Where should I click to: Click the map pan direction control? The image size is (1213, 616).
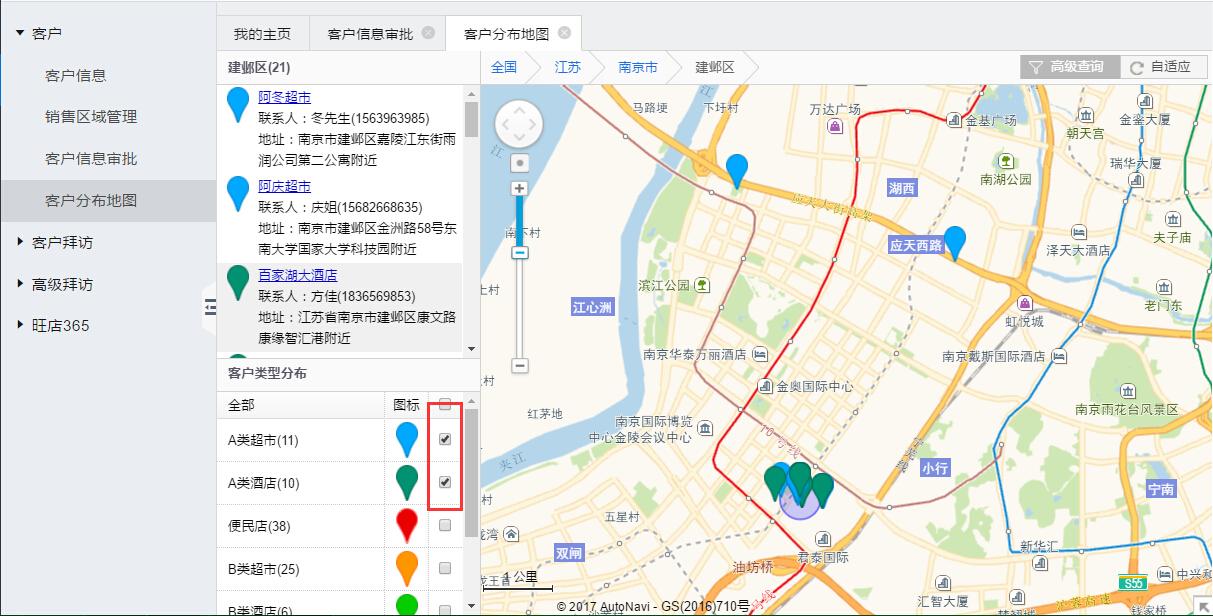point(518,124)
